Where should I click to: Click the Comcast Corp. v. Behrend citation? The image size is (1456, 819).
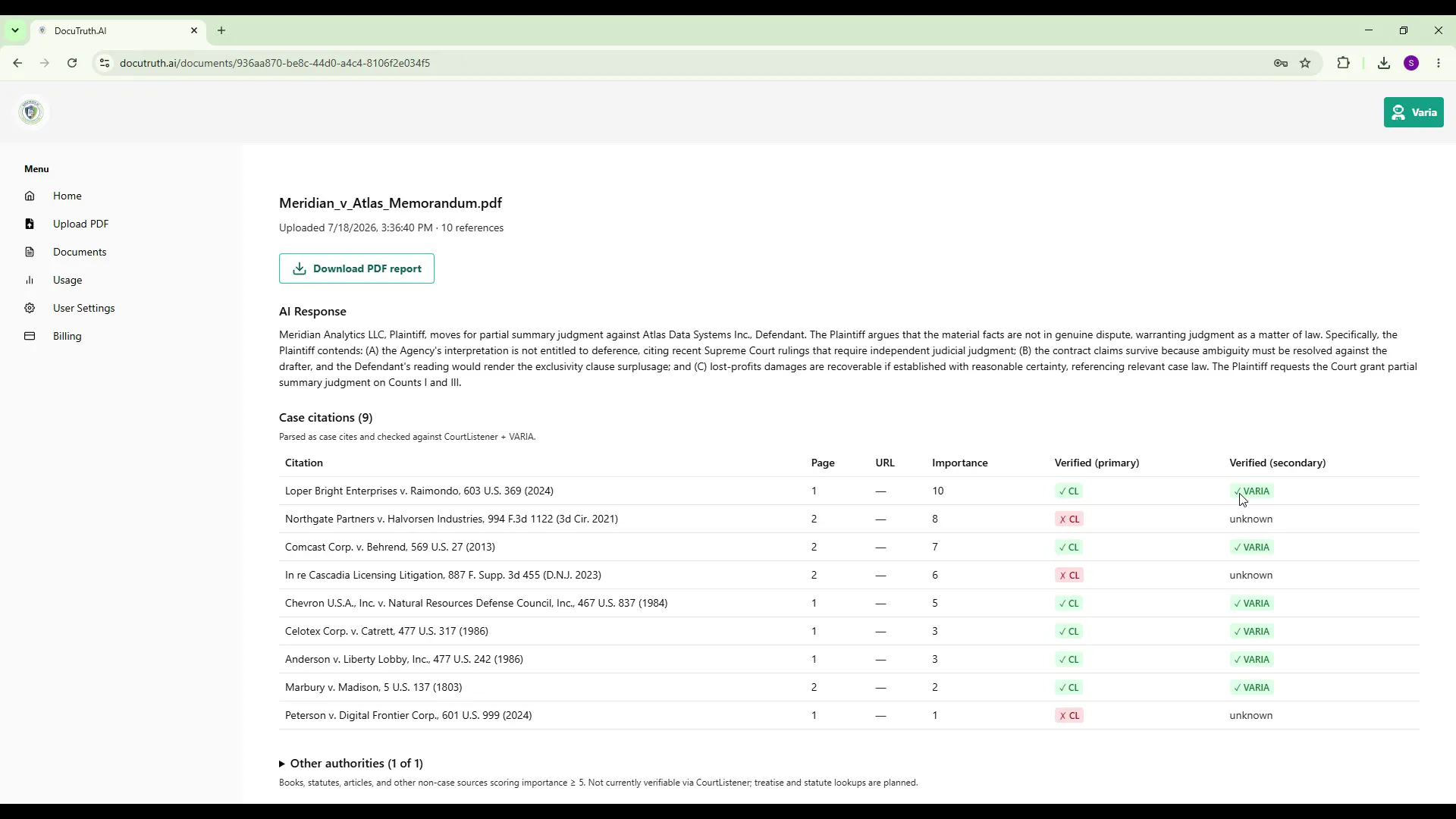click(x=390, y=547)
